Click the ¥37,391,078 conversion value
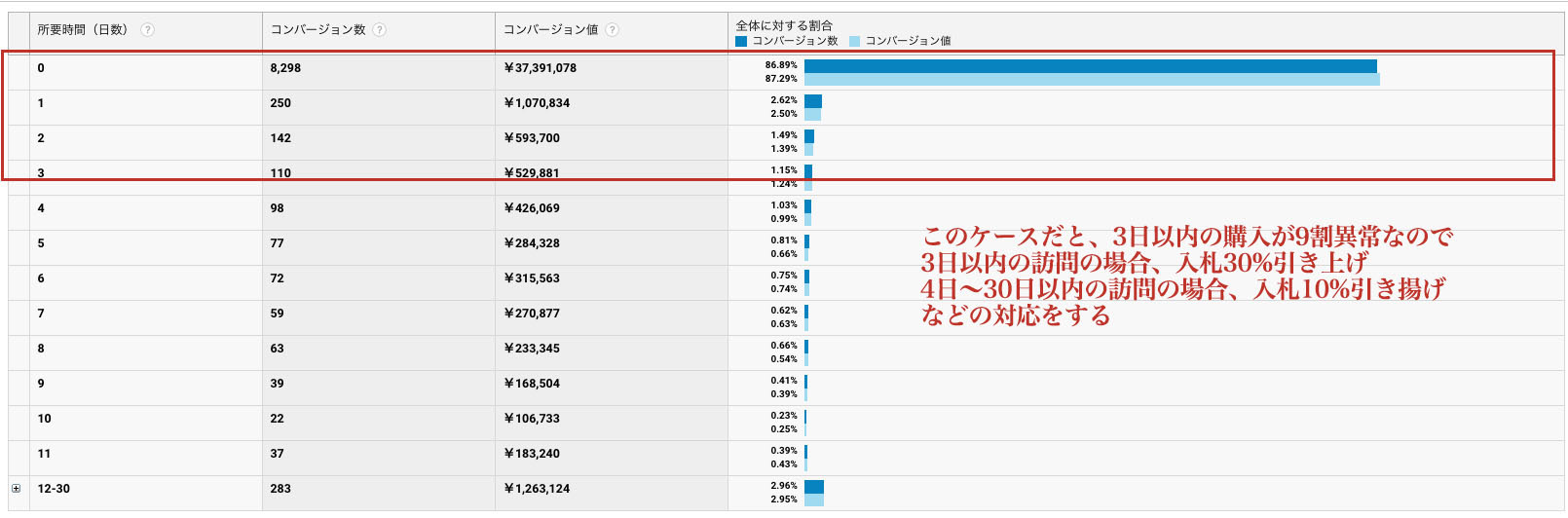This screenshot has width=1568, height=518. click(x=541, y=68)
